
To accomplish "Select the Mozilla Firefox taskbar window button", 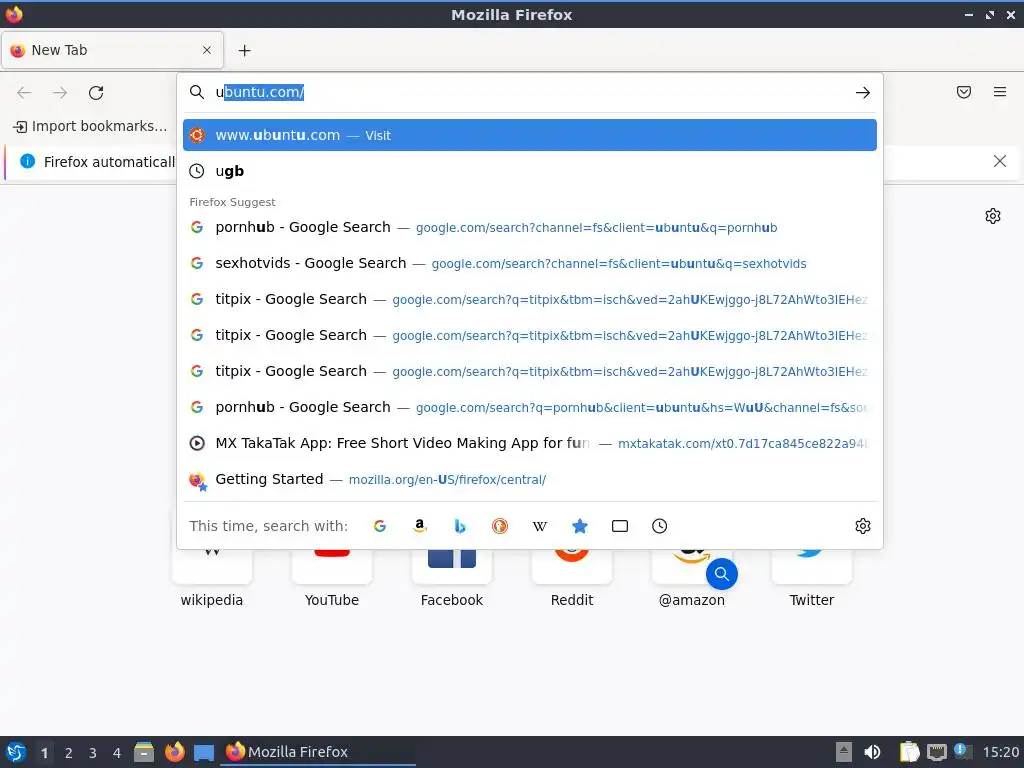I will coord(319,752).
